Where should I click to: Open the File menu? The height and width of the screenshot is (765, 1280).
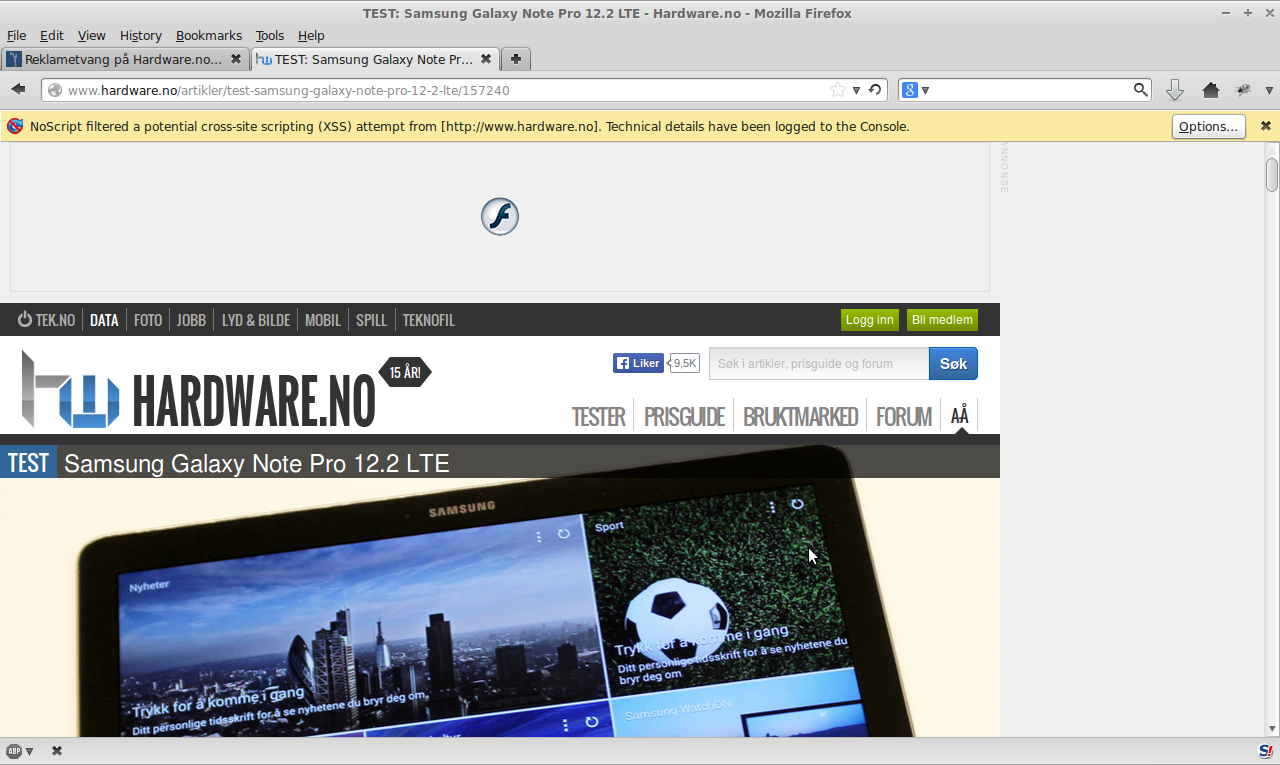click(16, 35)
